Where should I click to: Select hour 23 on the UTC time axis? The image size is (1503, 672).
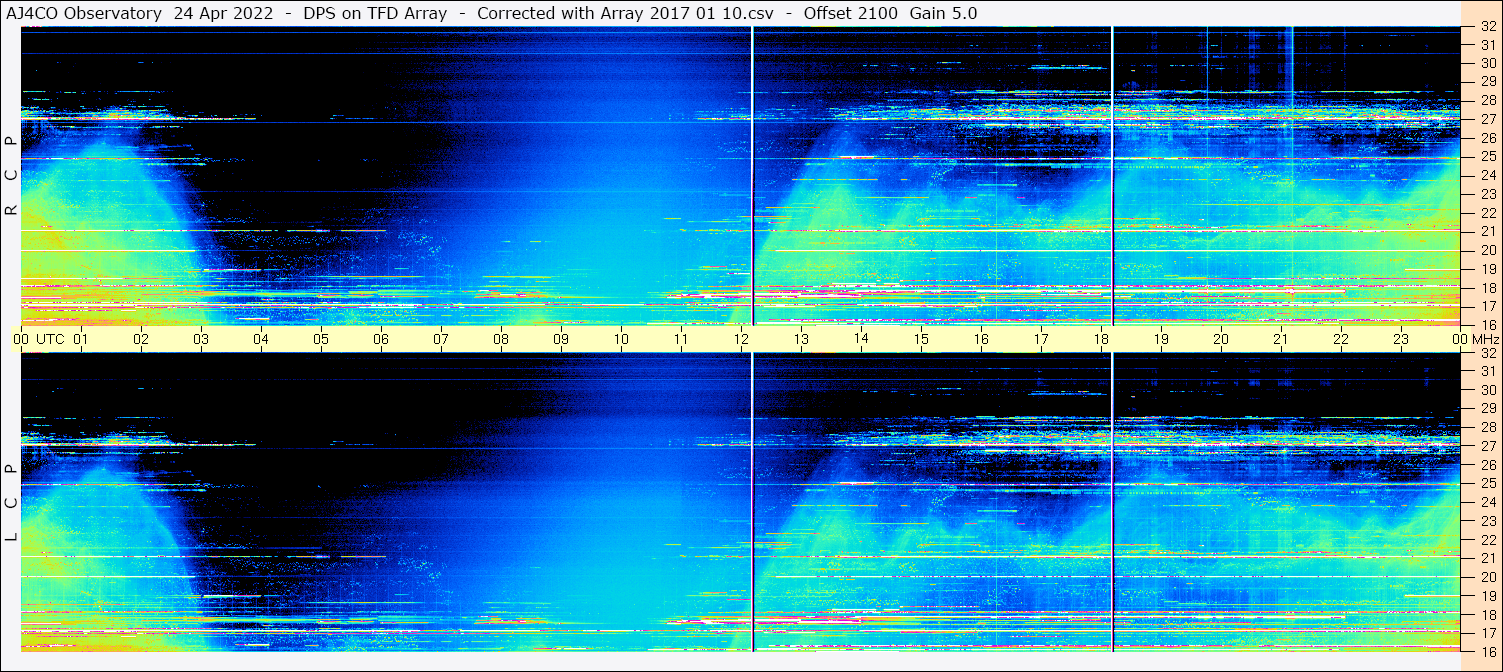1401,339
